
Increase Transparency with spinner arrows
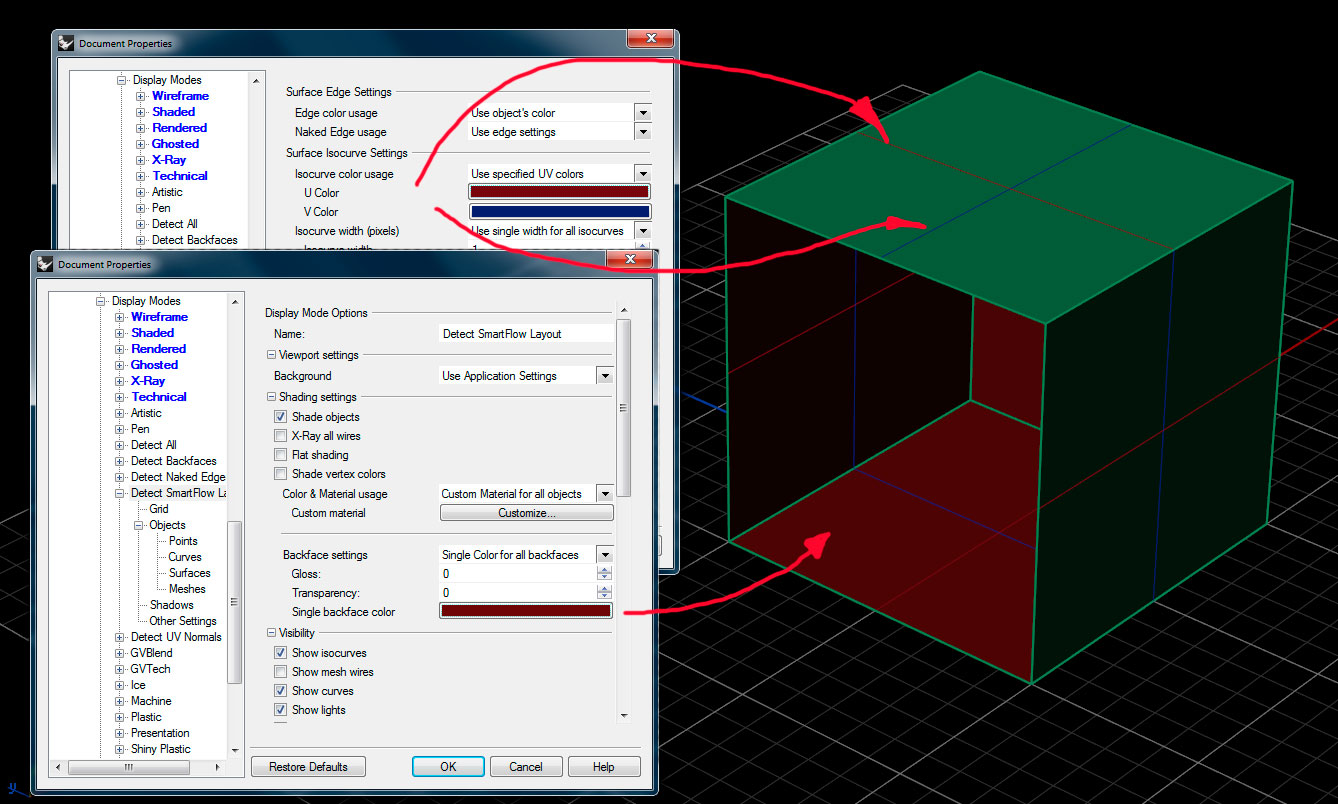[x=604, y=589]
